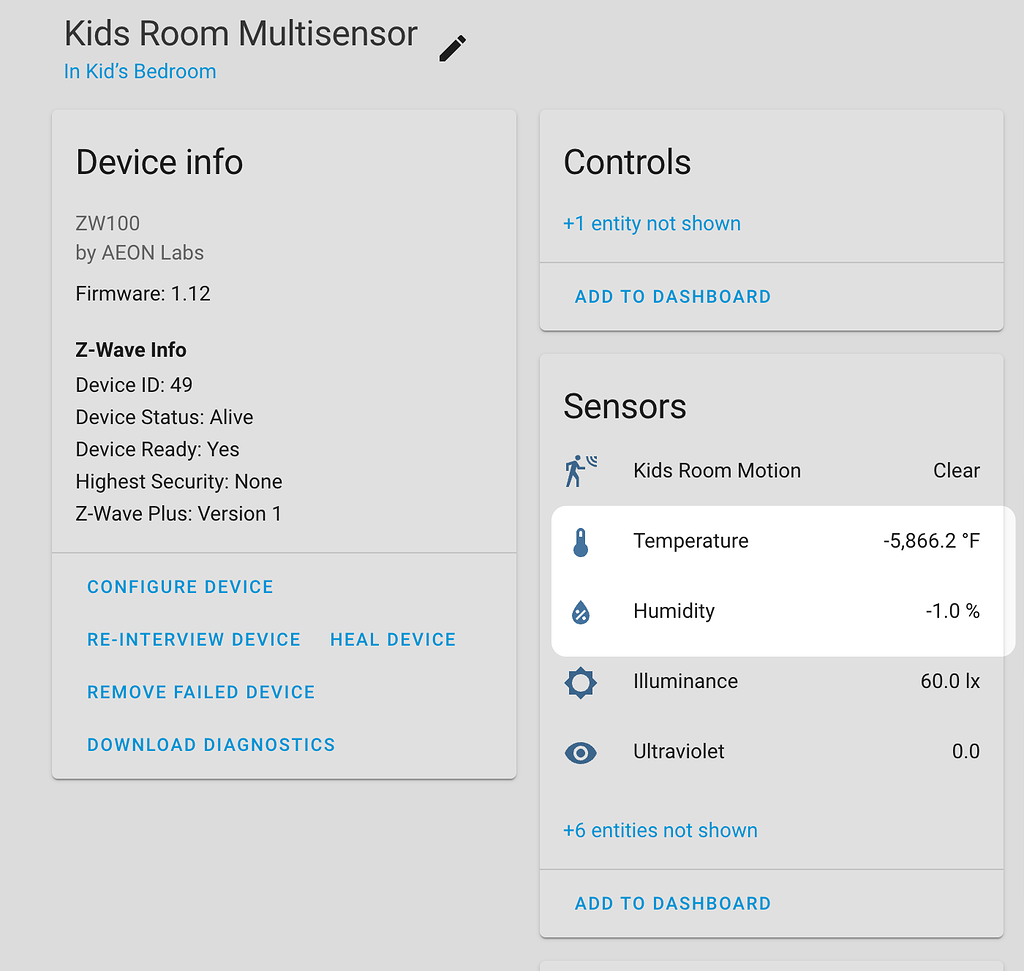Screen dimensions: 1024x971
Task: Open the Kids Room Motion sensor entry
Action: point(716,470)
